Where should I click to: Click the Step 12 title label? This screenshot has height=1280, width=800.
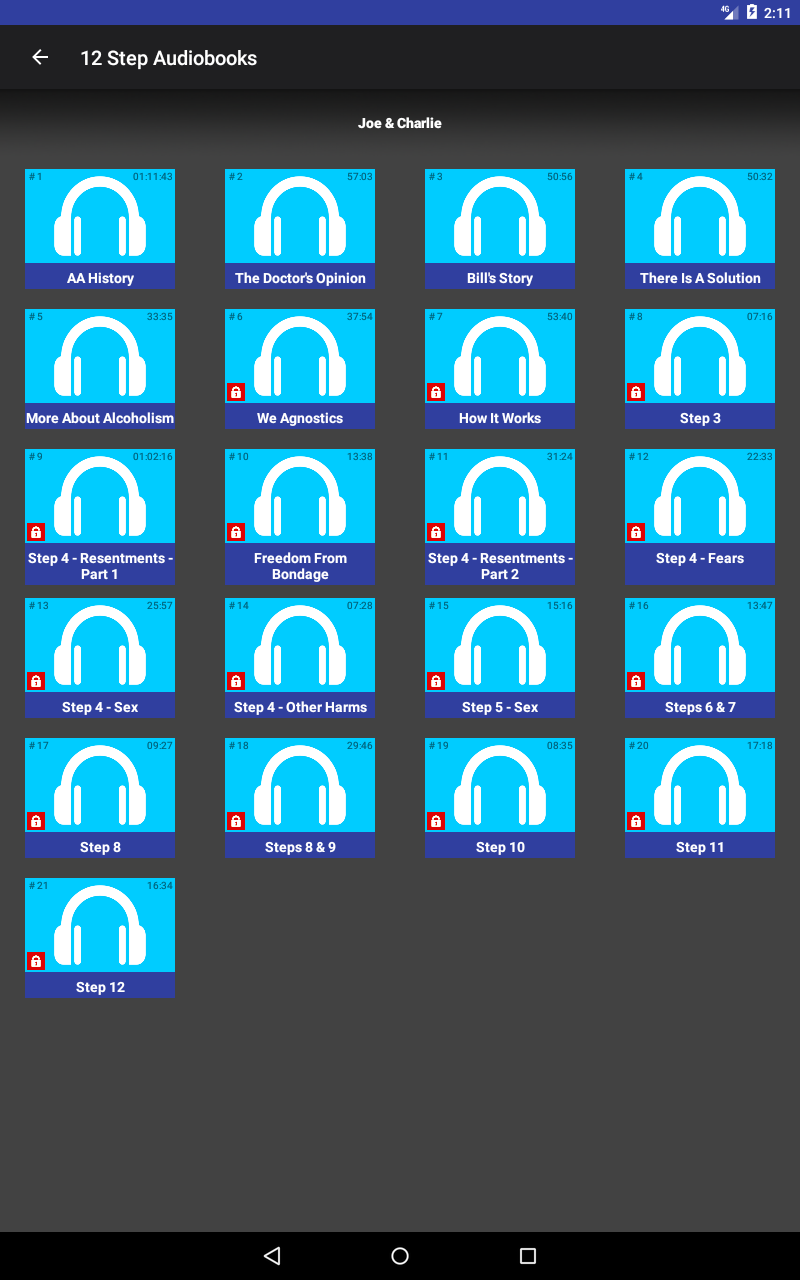(100, 987)
